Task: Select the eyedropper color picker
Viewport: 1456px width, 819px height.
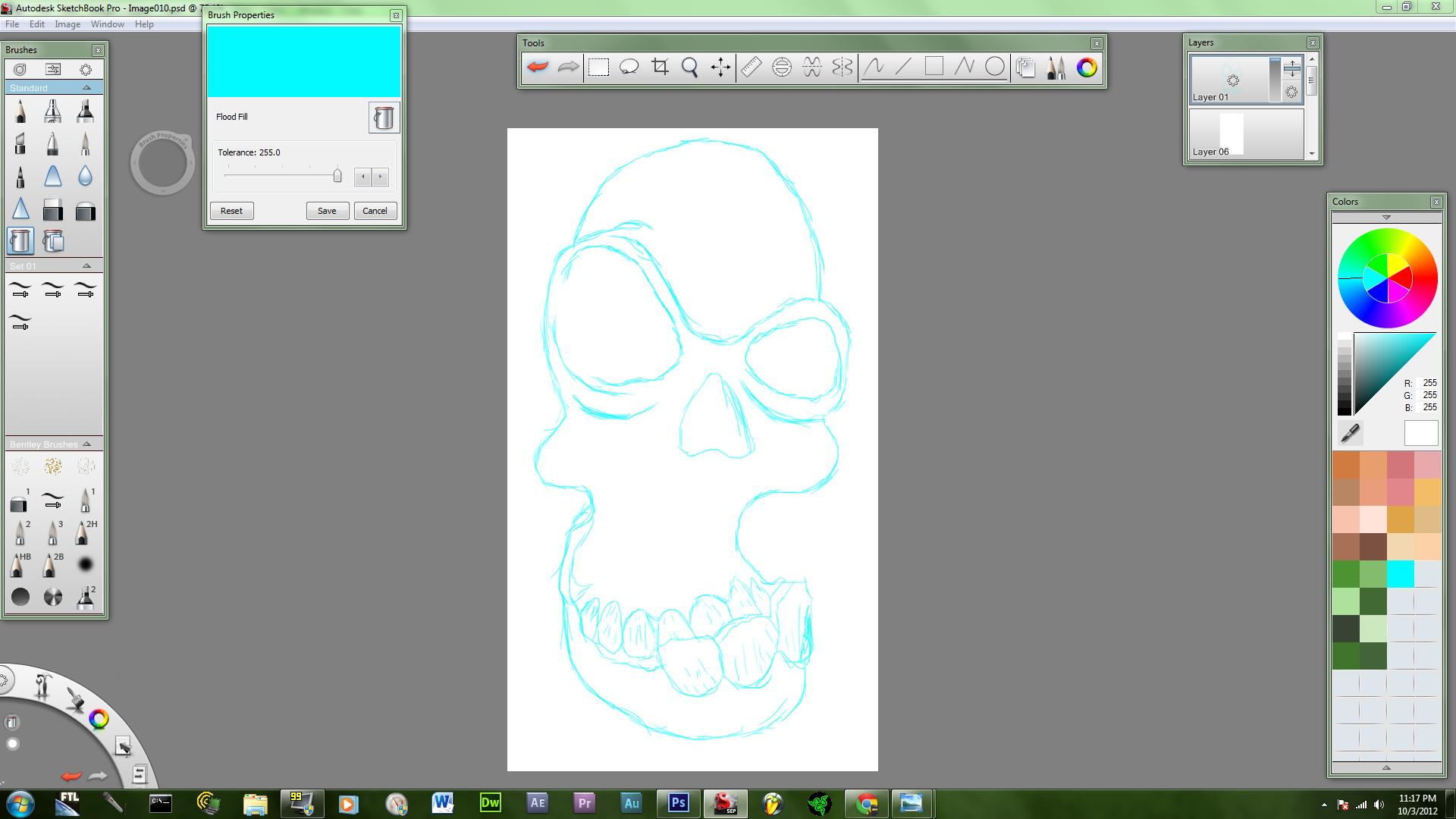Action: click(1350, 433)
